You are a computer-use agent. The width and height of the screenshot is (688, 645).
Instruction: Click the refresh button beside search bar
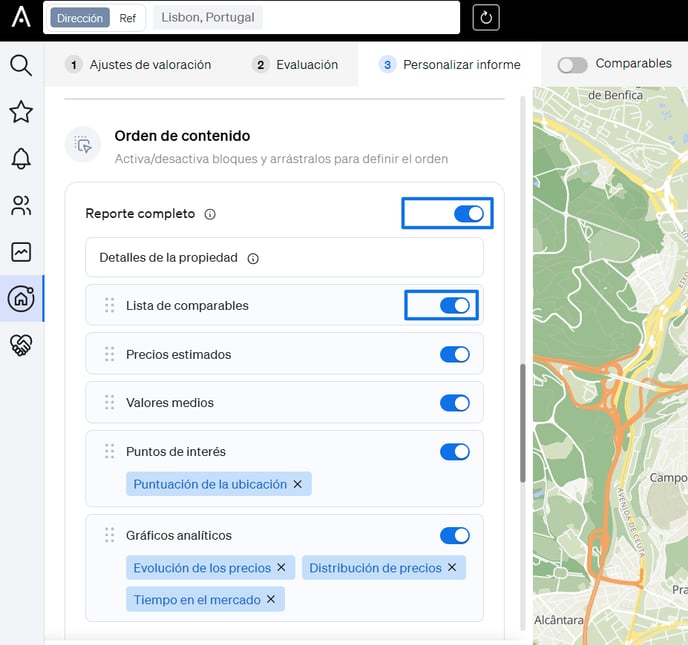click(485, 17)
